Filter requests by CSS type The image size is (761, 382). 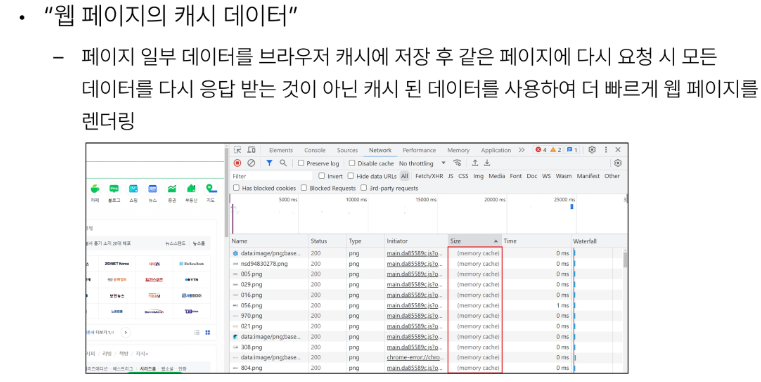[463, 176]
